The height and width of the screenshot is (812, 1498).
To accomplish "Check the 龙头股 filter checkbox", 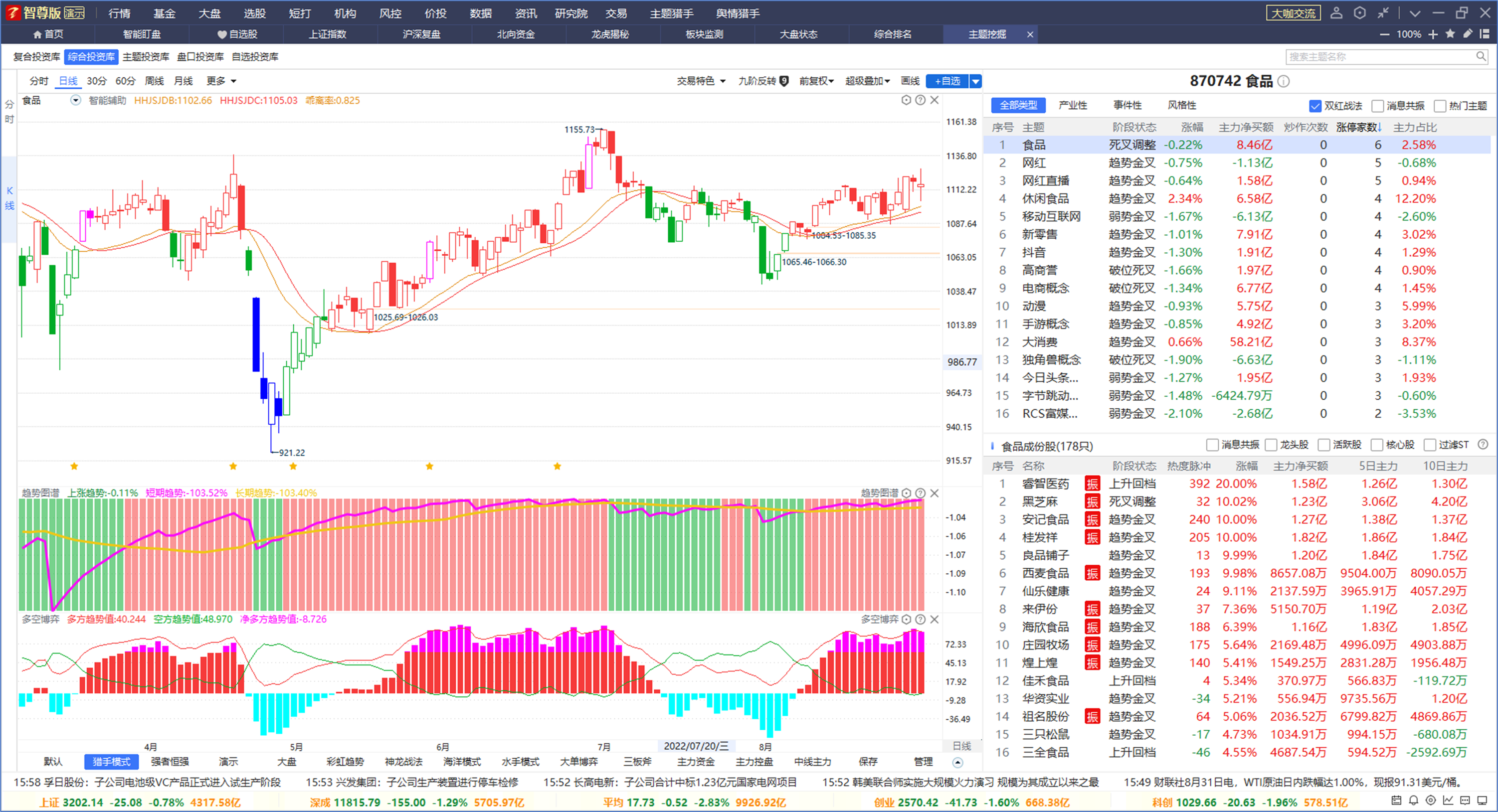I will tap(1271, 445).
